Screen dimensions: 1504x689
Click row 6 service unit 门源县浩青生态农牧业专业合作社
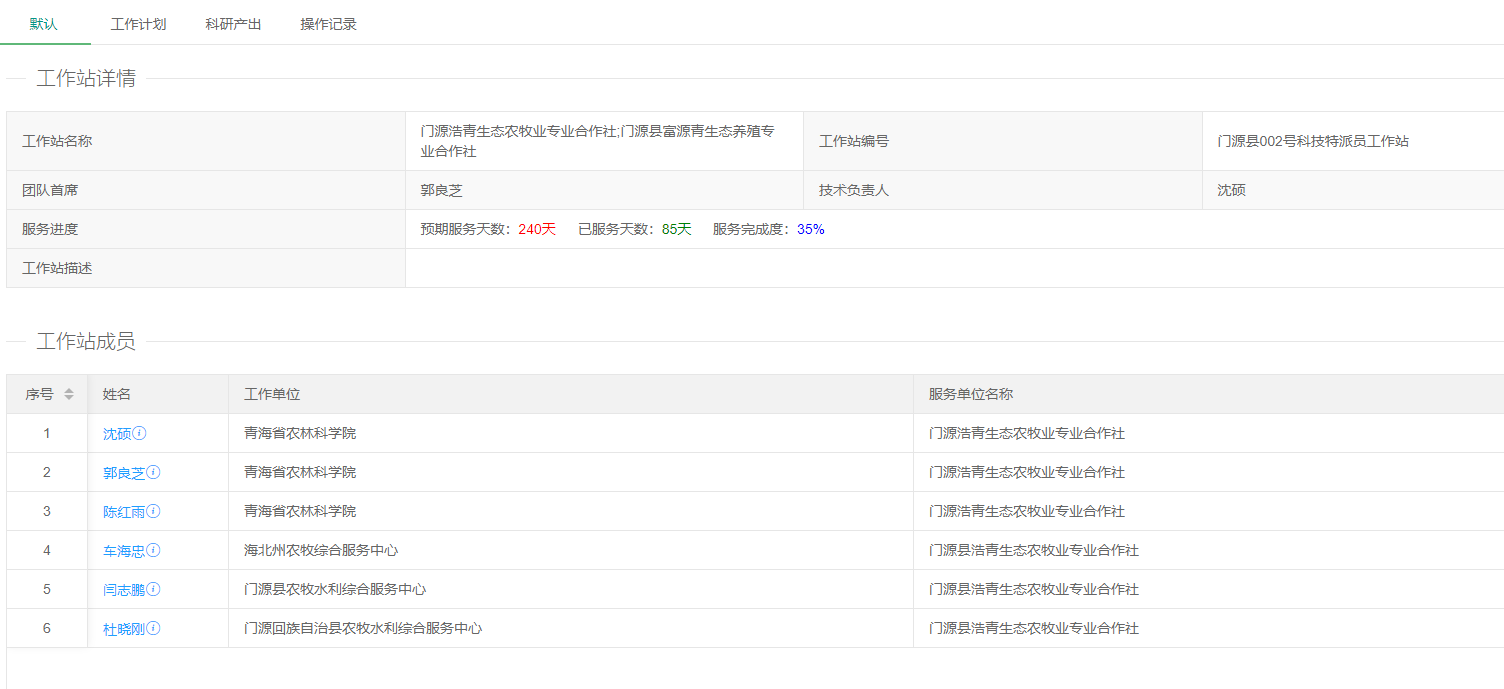click(1209, 628)
